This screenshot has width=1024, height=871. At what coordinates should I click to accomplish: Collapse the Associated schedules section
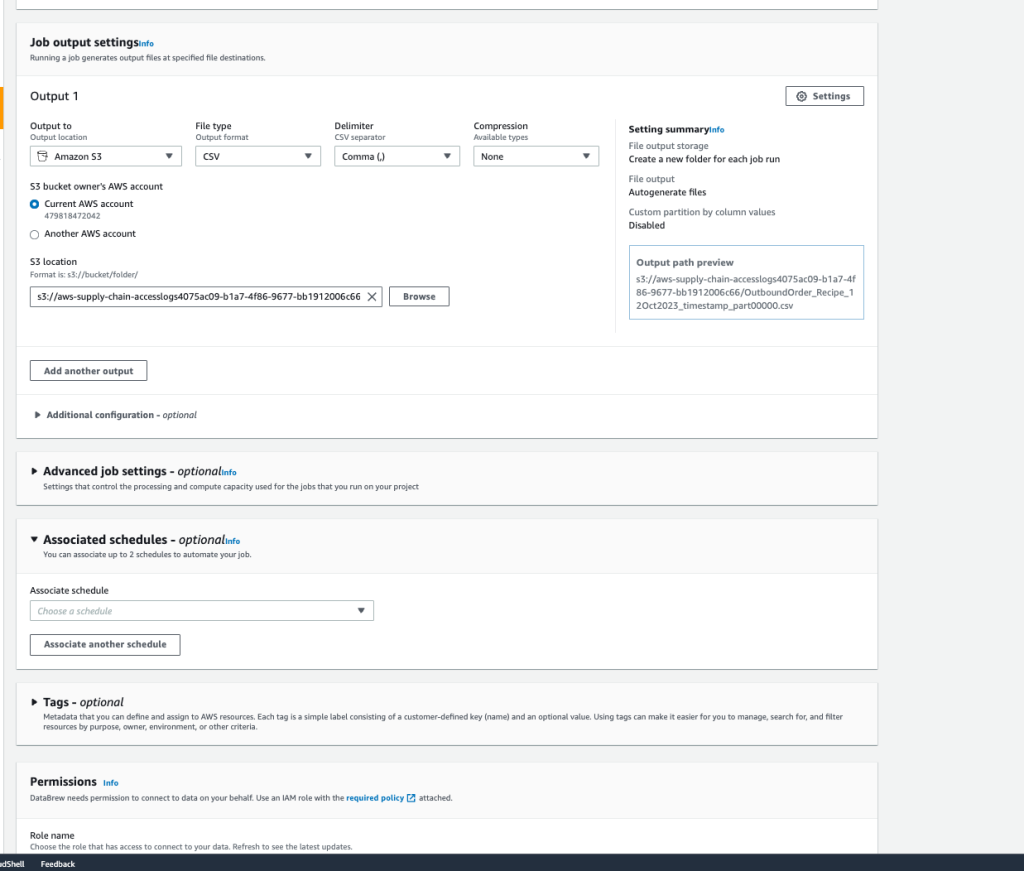pyautogui.click(x=33, y=539)
